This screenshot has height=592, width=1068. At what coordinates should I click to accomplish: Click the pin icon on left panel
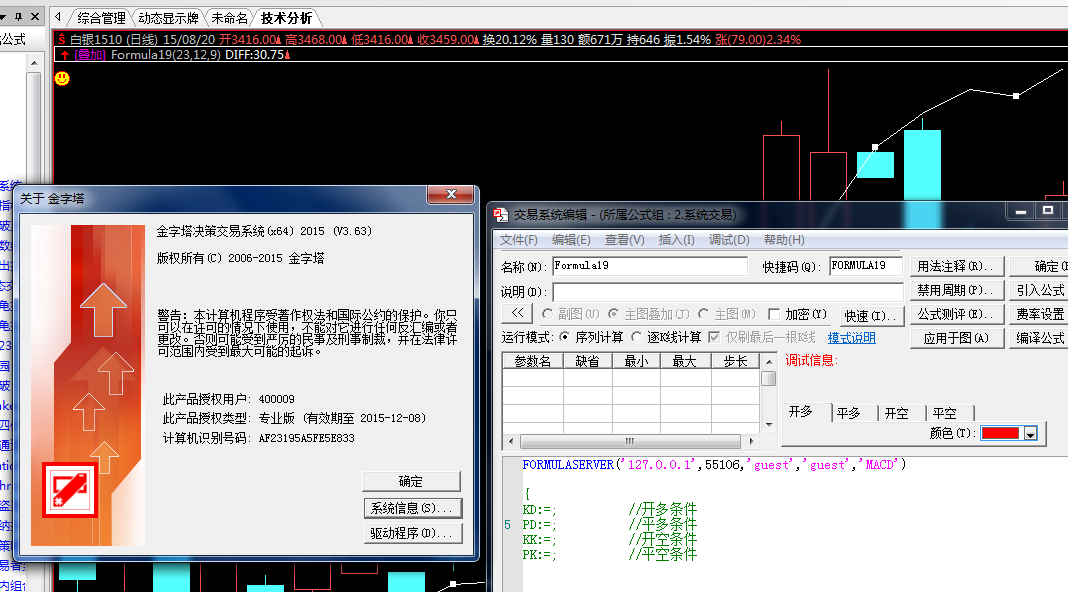pos(19,17)
